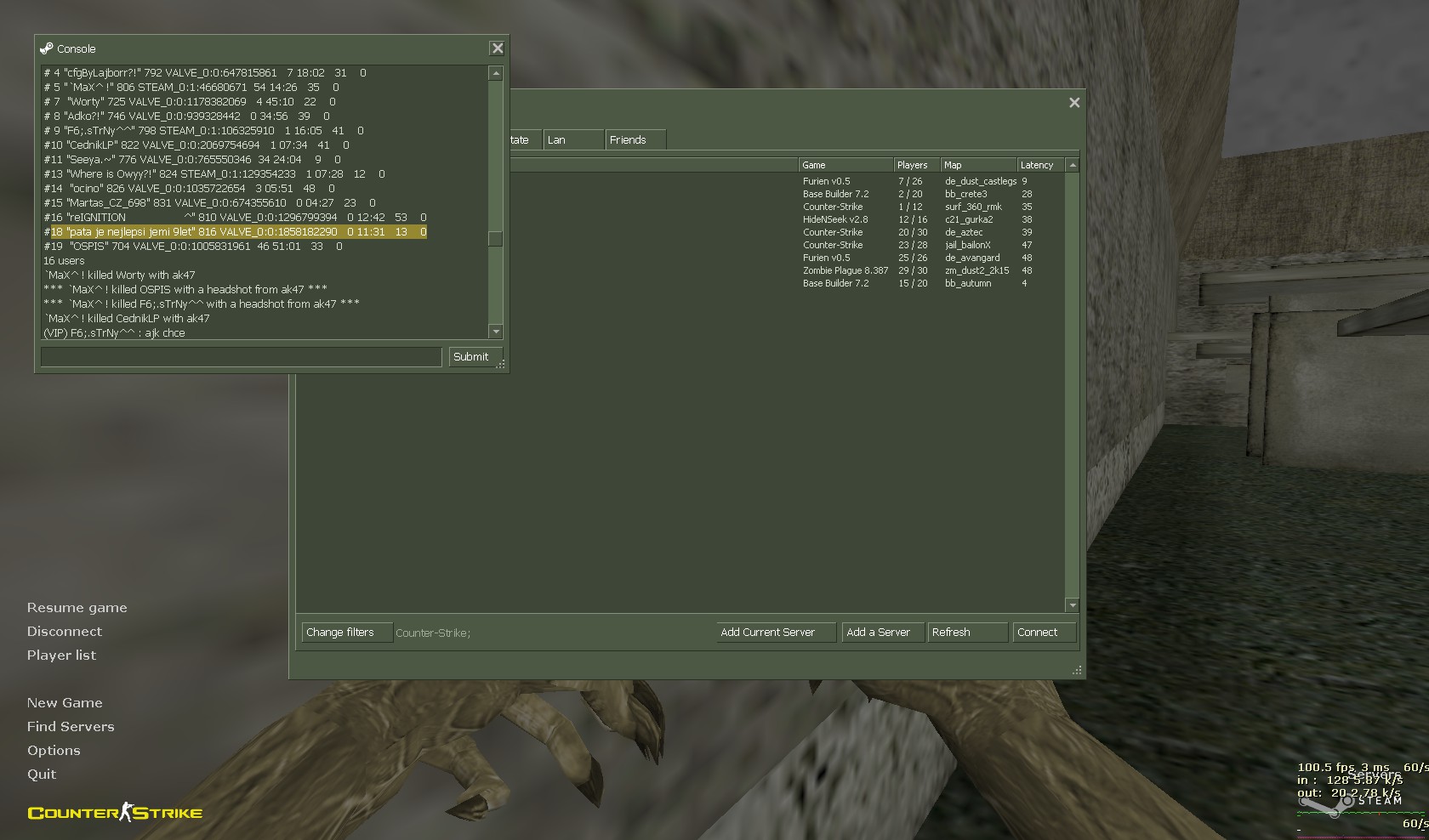The height and width of the screenshot is (840, 1429).
Task: Click server list scroll down arrow
Action: click(x=1073, y=605)
